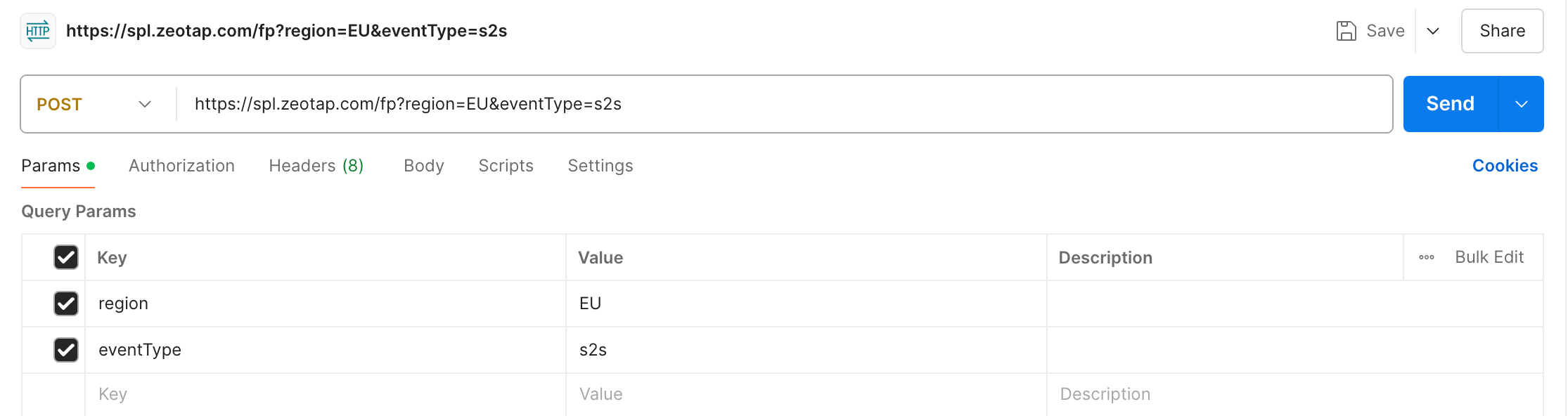Switch to the Body tab

(x=423, y=166)
